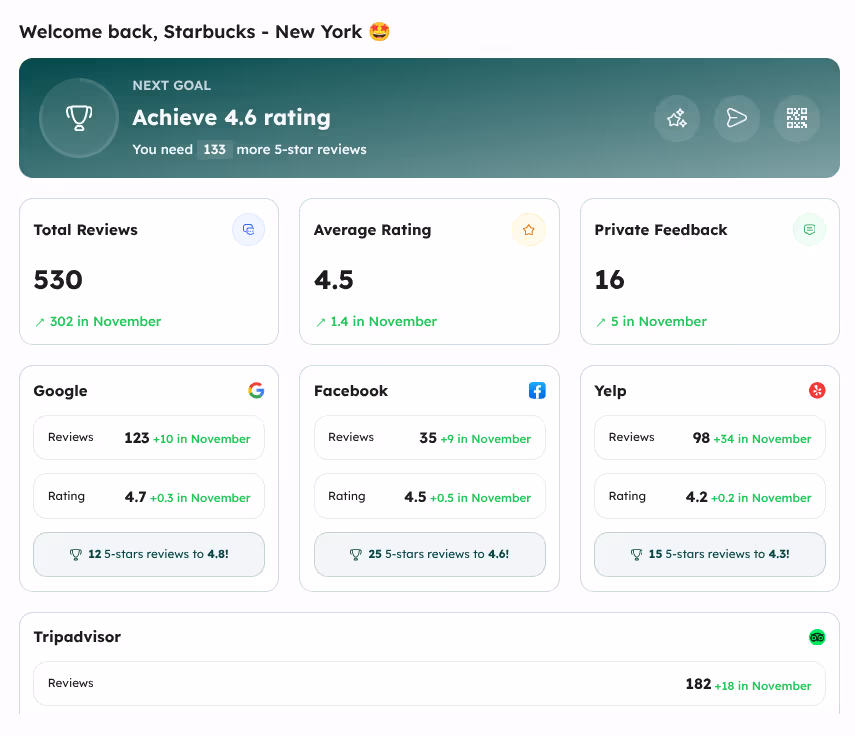Click '5 in November' text
This screenshot has width=855, height=736.
659,322
